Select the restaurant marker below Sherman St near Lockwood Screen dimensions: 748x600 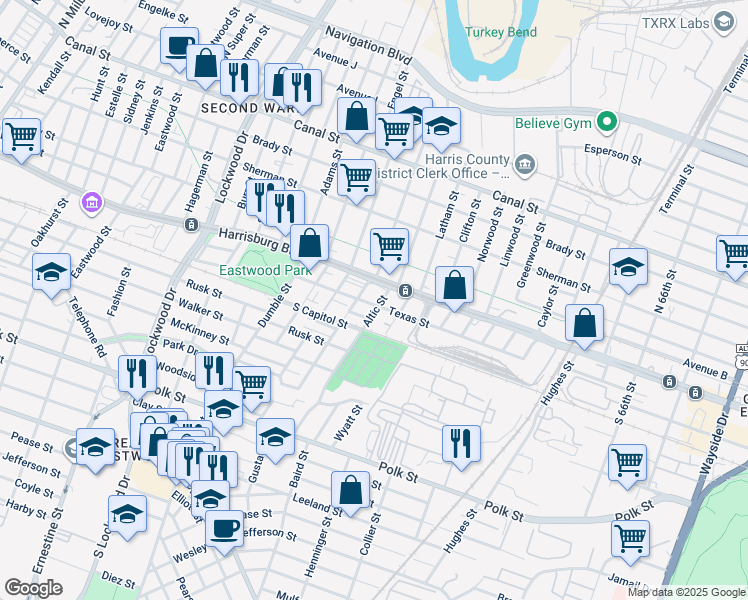tap(285, 211)
